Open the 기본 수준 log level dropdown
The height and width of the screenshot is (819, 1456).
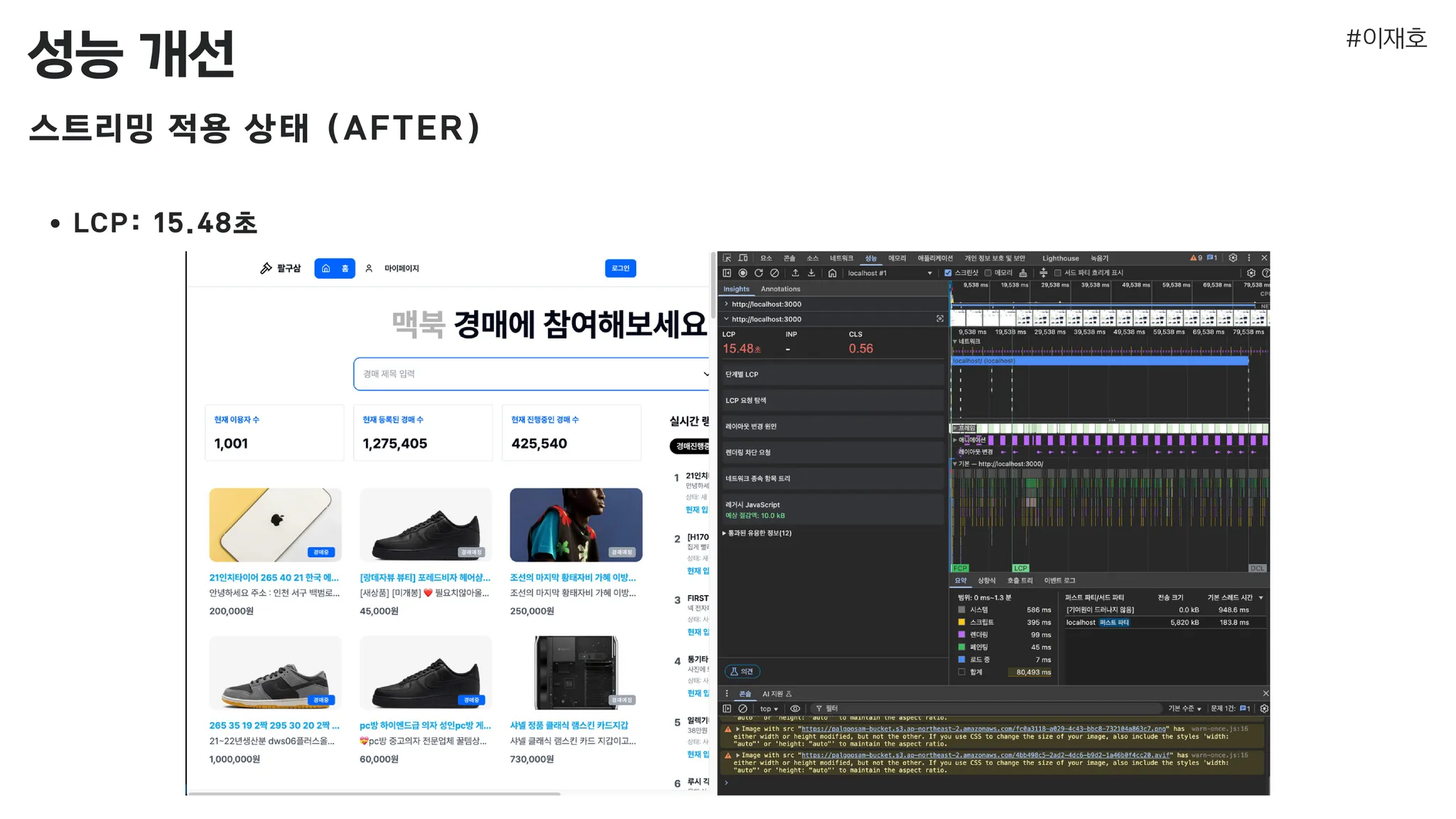[1184, 709]
